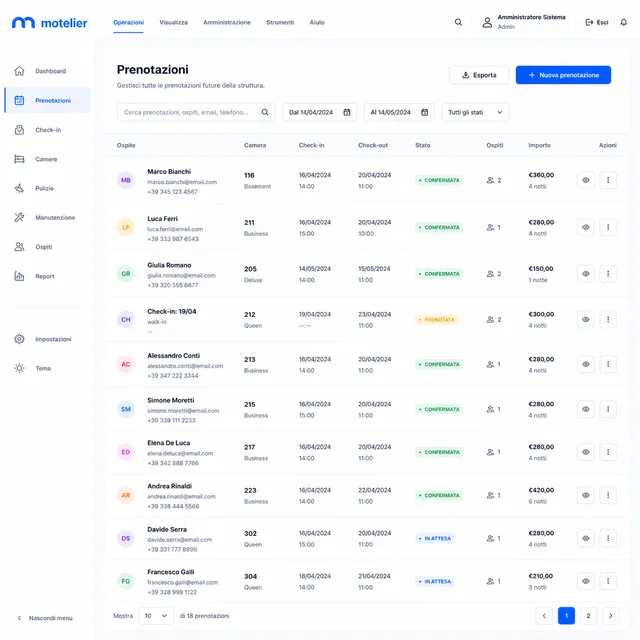This screenshot has height=640, width=640.
Task: View Luca Ferri booking with eye icon
Action: pos(585,227)
